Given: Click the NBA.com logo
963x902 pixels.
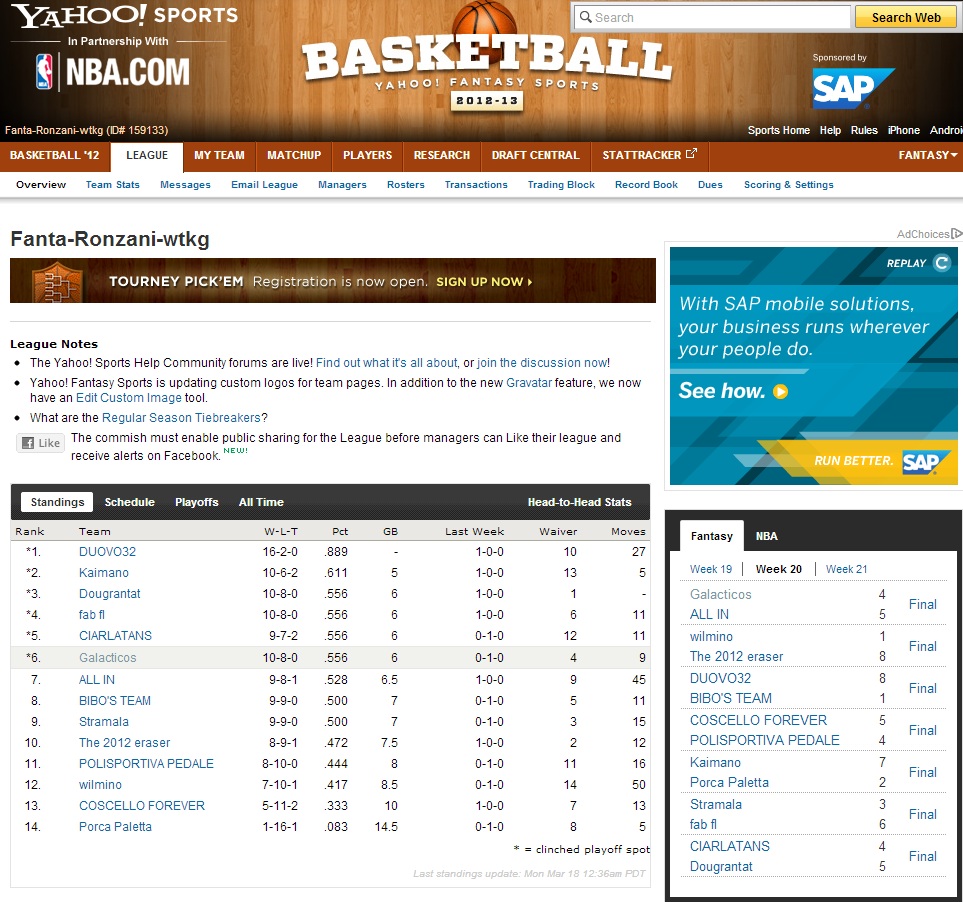Looking at the screenshot, I should 112,72.
